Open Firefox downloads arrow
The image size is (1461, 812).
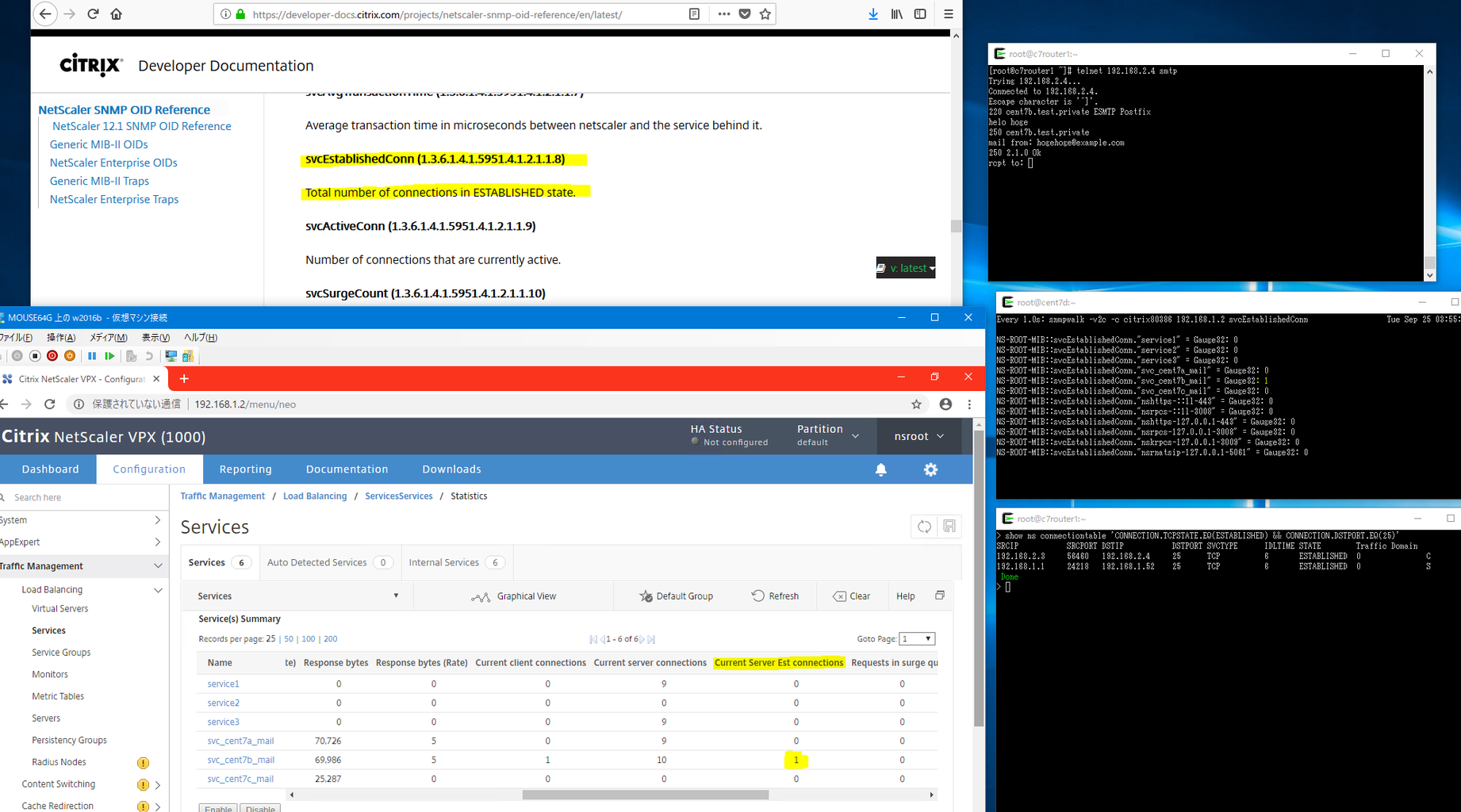(872, 13)
